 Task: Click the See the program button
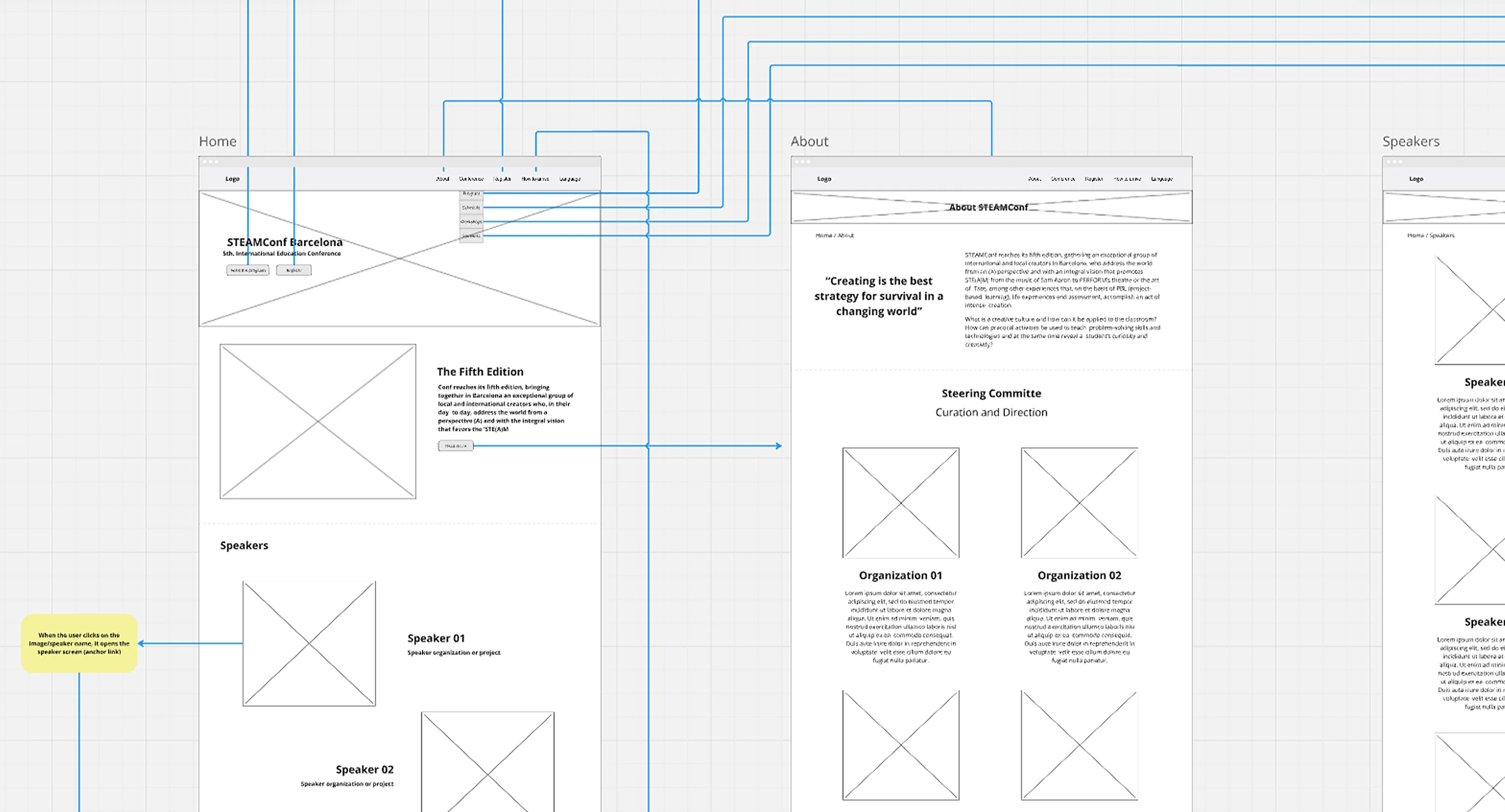(x=247, y=270)
